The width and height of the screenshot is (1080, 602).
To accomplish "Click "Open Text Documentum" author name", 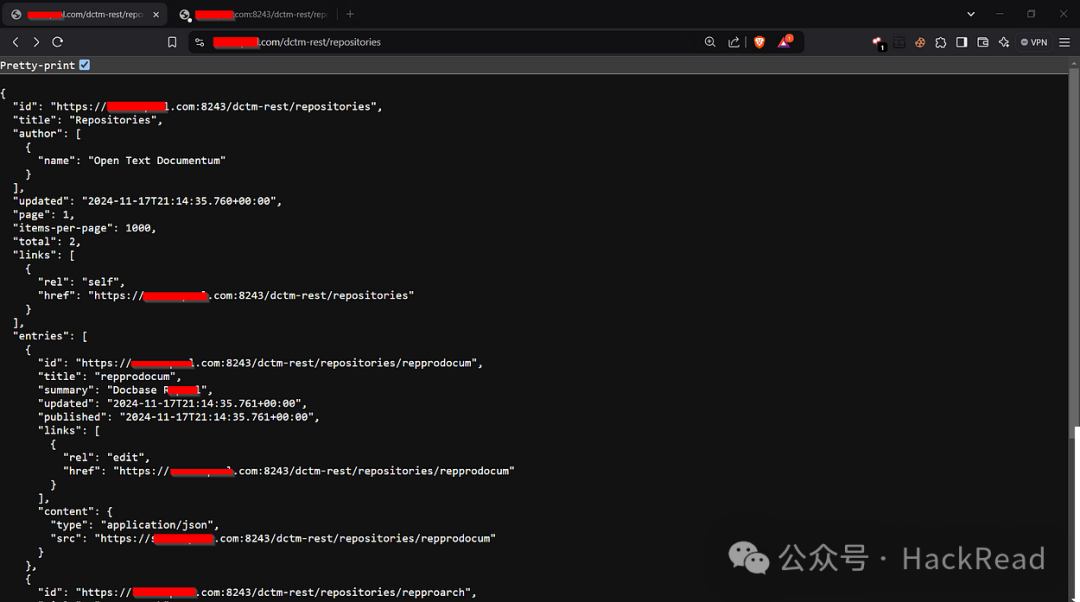I will pos(156,160).
